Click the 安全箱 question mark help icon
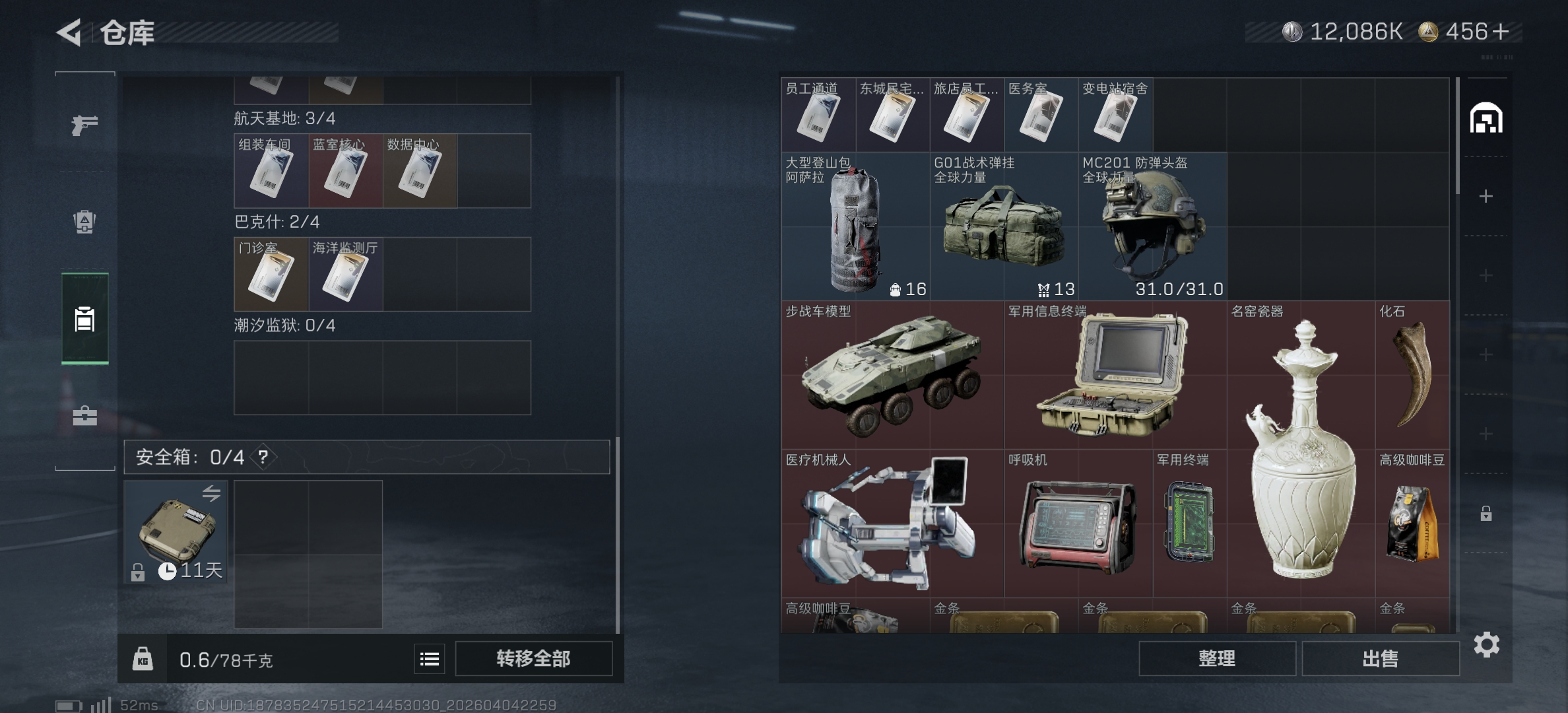This screenshot has width=1568, height=713. pos(263,457)
